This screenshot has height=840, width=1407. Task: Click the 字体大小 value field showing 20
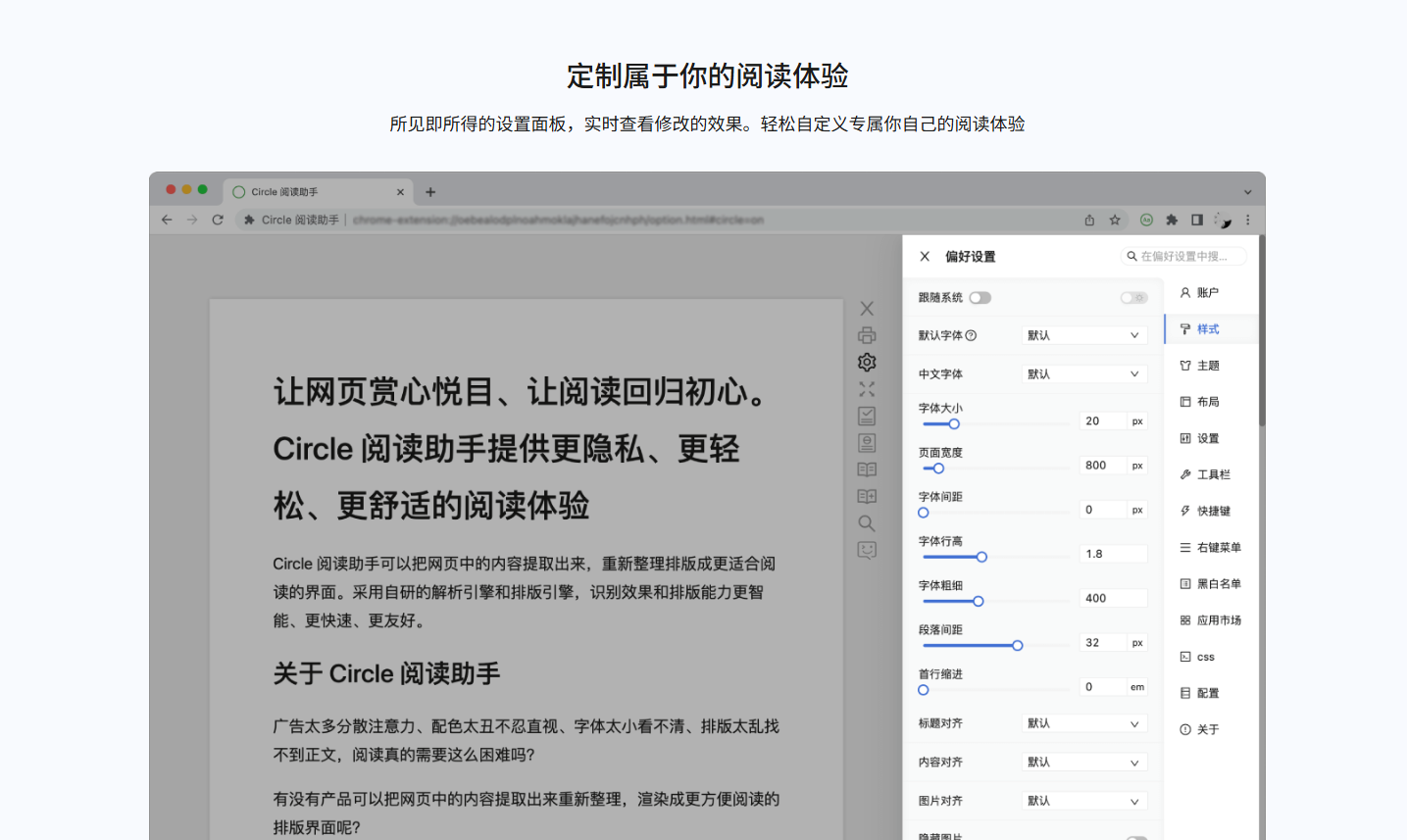tap(1103, 420)
